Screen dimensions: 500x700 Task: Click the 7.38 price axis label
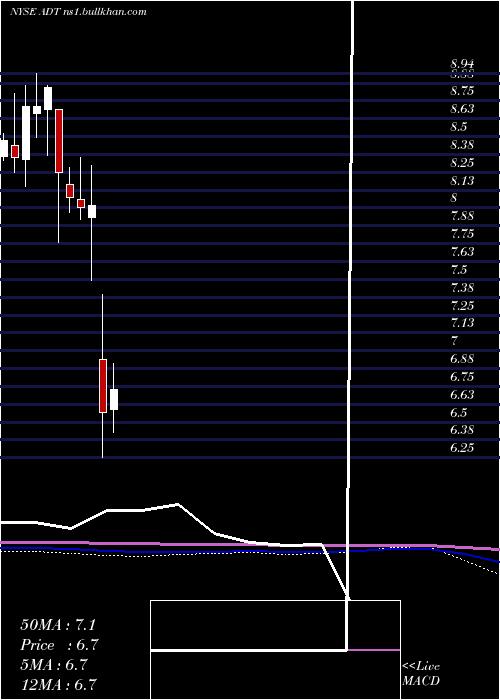(462, 288)
